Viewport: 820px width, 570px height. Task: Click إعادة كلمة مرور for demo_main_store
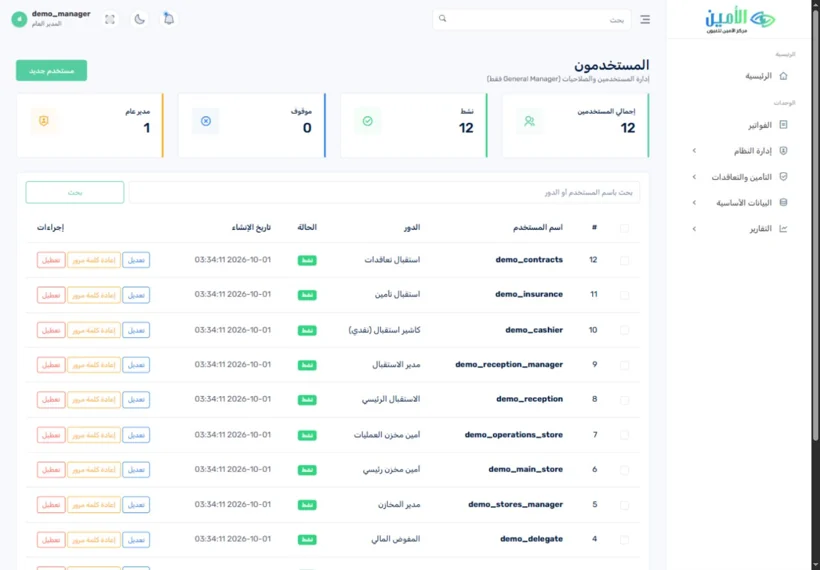(94, 470)
